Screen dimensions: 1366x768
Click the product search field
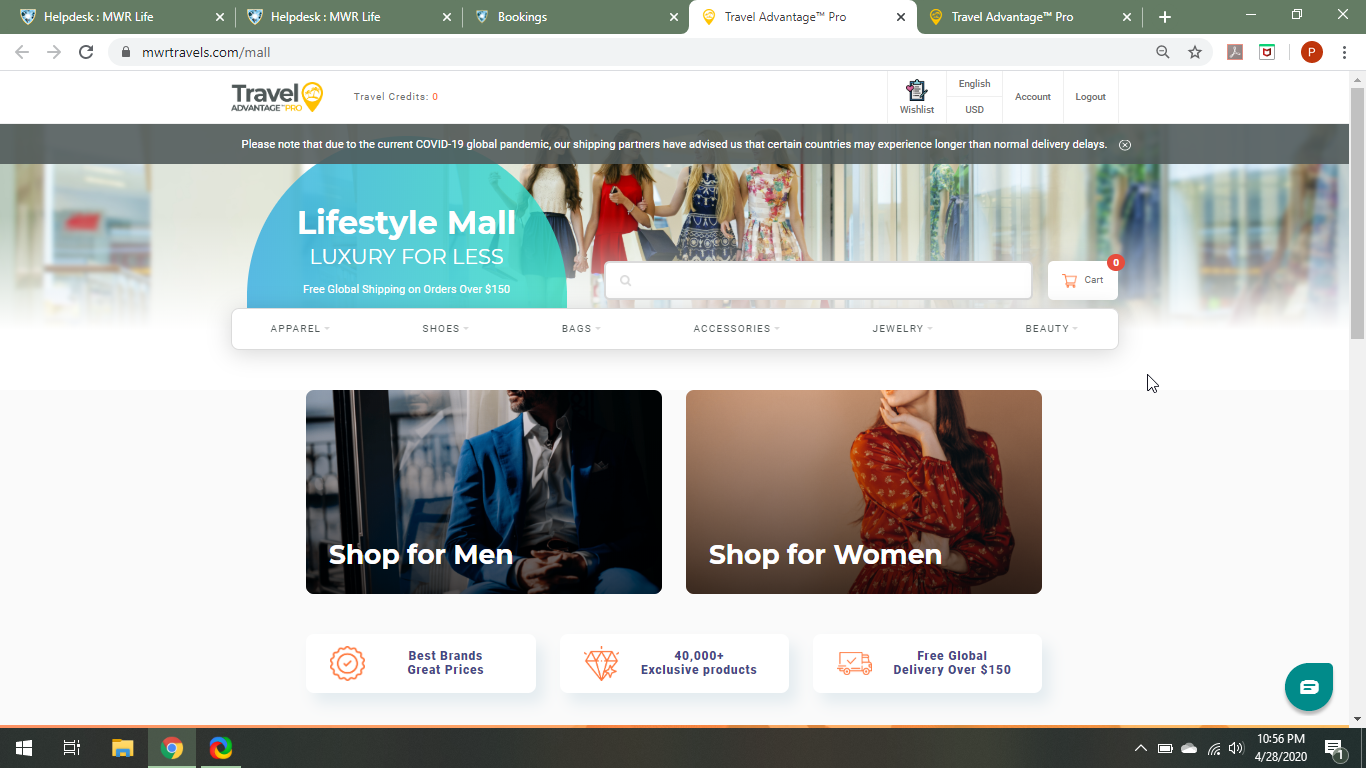818,281
